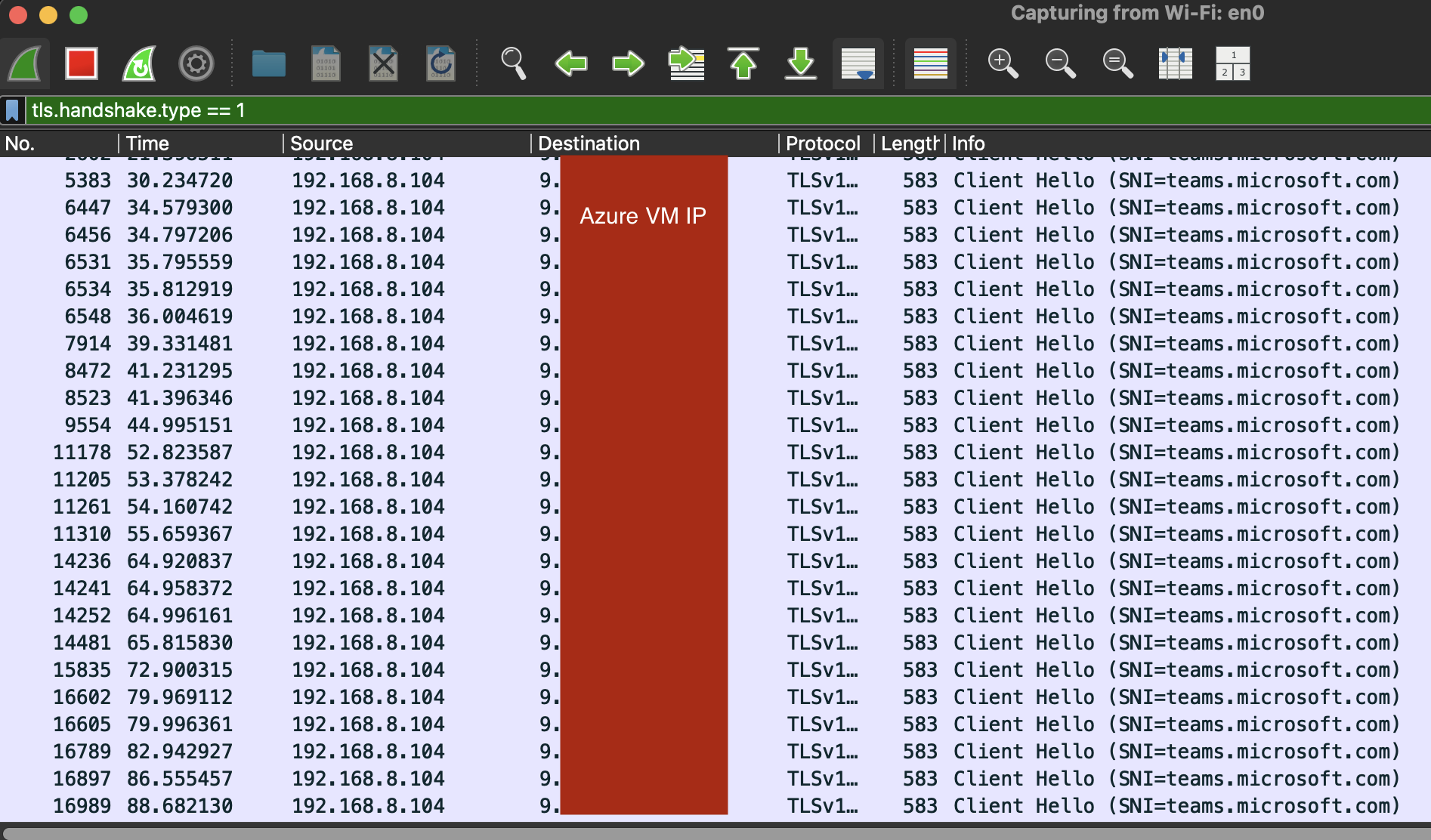Screen dimensions: 1431x840
Task: Close this capture file icon
Action: pos(383,63)
